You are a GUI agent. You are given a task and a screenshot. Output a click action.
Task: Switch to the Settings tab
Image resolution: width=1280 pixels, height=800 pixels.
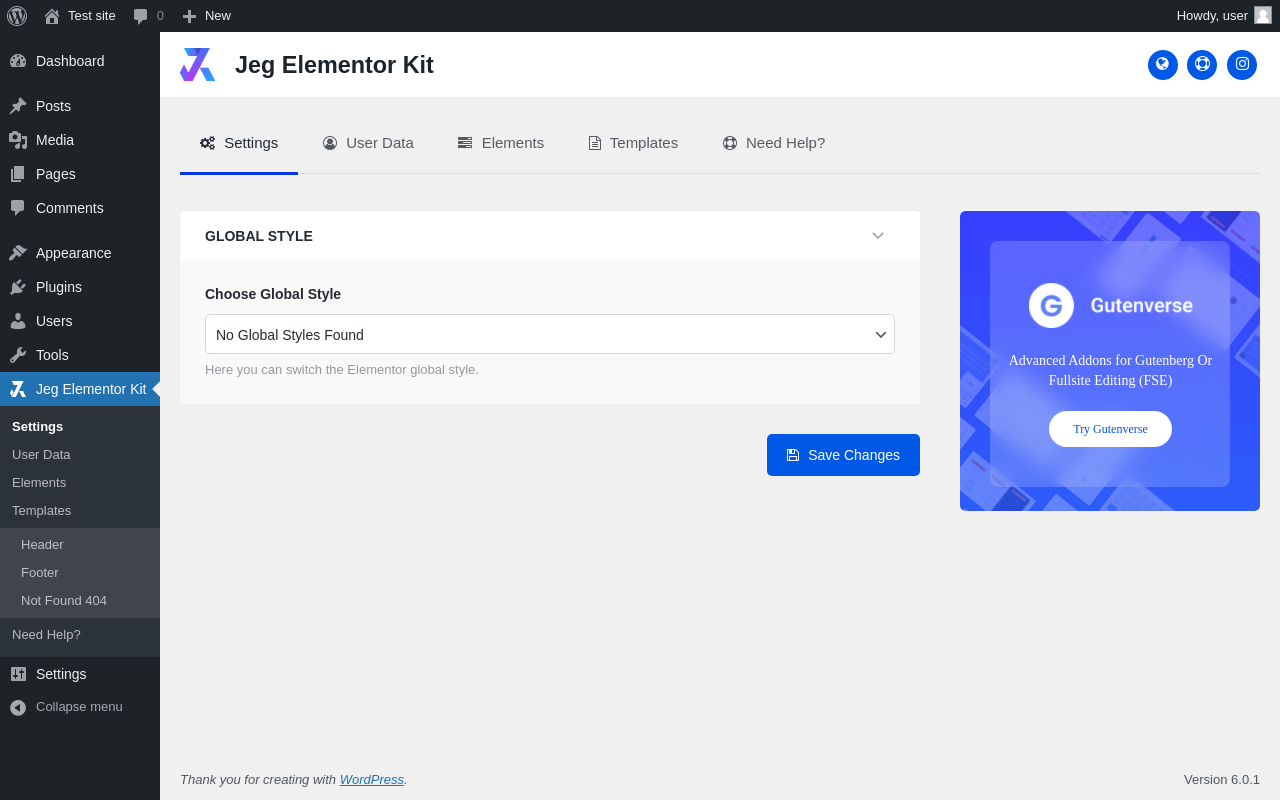tap(239, 143)
